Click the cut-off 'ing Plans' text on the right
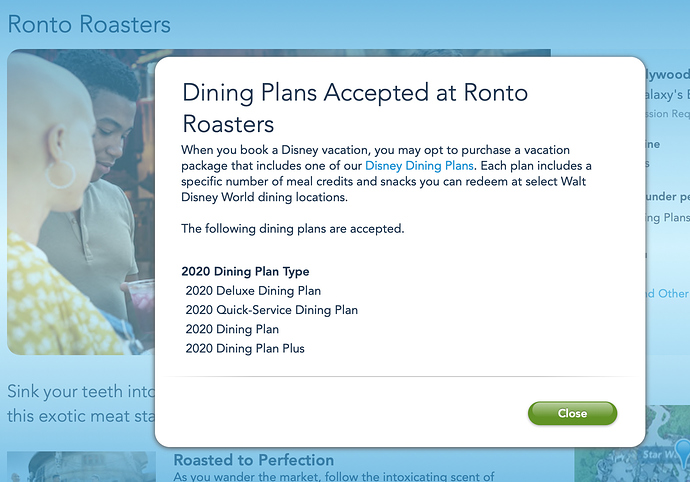This screenshot has height=482, width=690. tap(668, 217)
